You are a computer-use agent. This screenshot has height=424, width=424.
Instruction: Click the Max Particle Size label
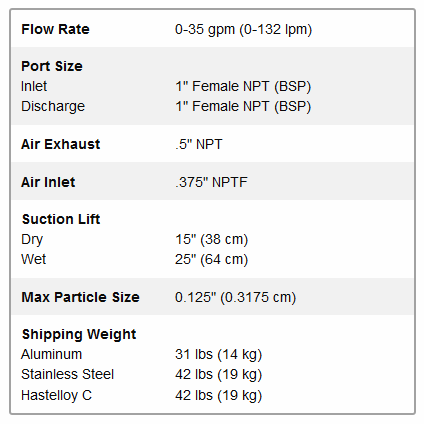tap(80, 297)
